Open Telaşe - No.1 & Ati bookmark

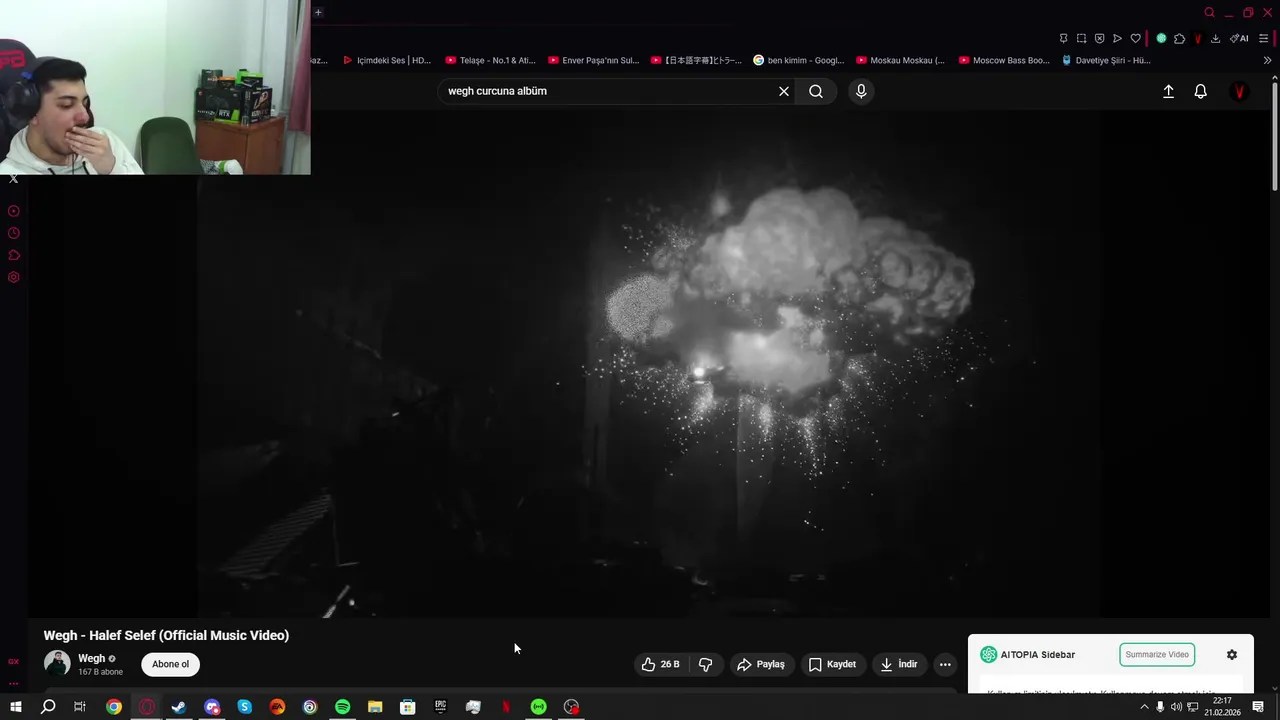coord(490,60)
